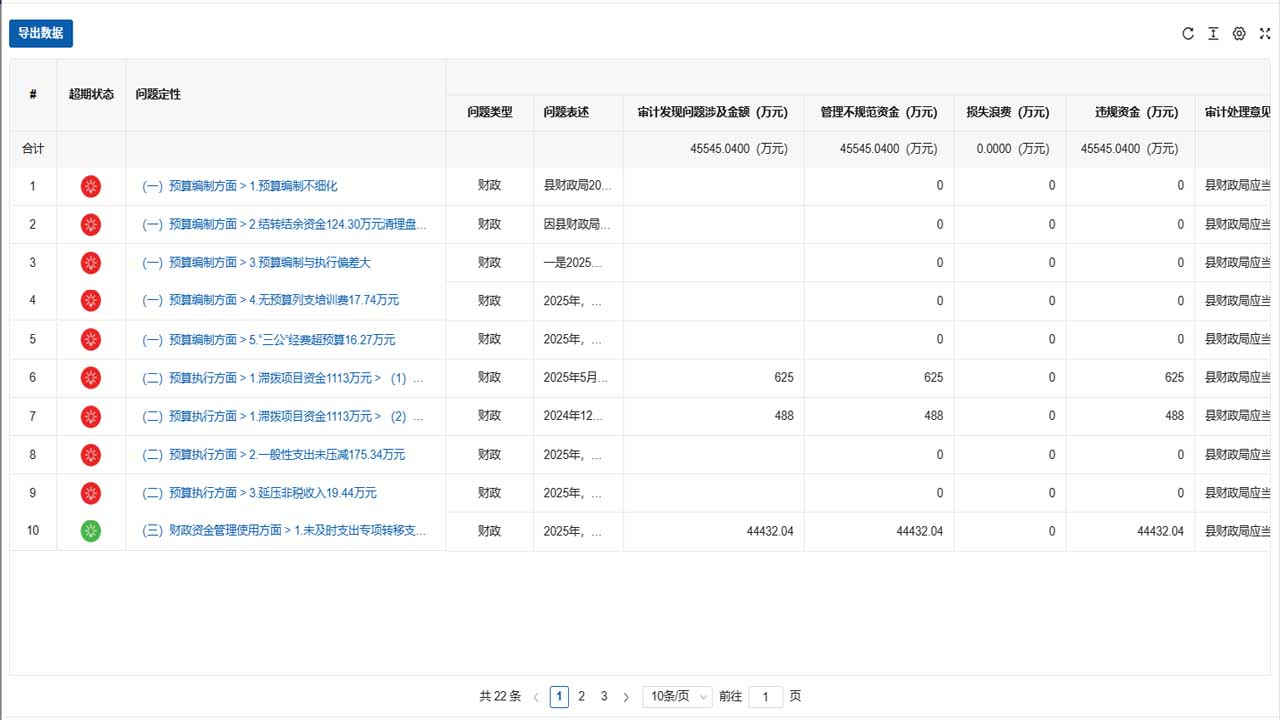Click the 损失浪费 column header

tap(1008, 112)
